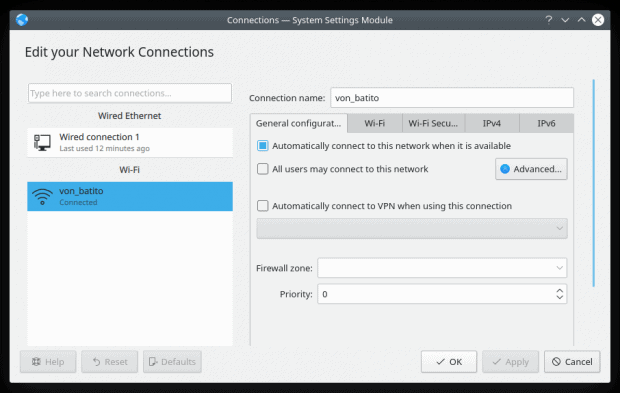
Task: Open the IPv6 tab
Action: (x=546, y=123)
